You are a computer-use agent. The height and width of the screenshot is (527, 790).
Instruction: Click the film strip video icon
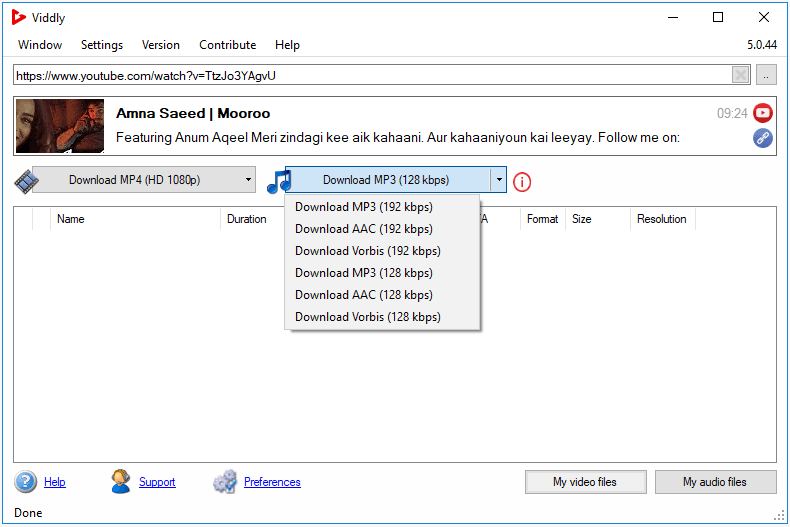tap(26, 181)
